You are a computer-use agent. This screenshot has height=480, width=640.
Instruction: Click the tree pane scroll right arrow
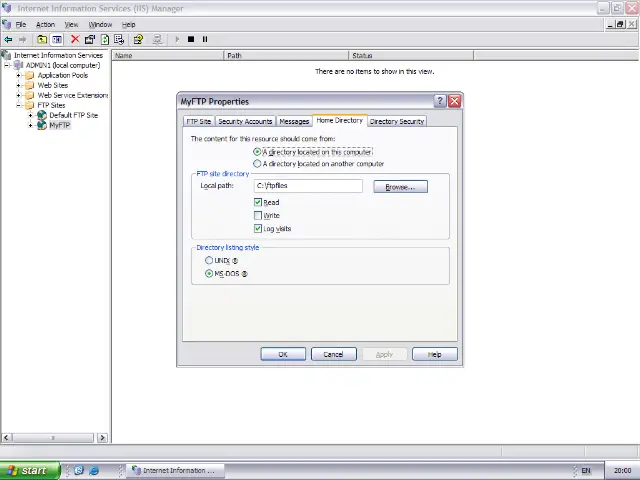[102, 438]
